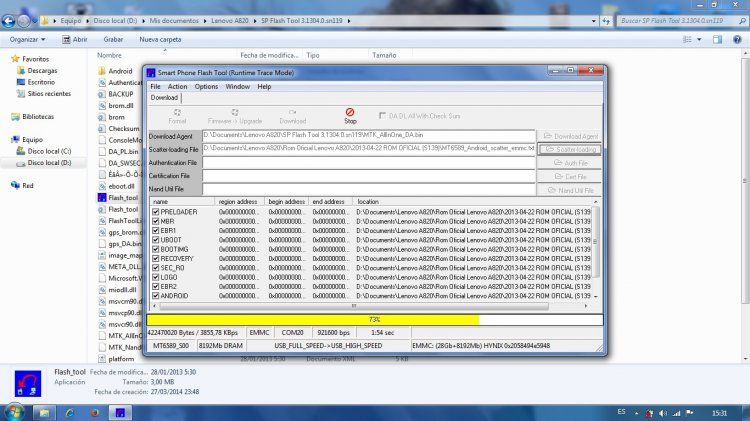Viewport: 750px width, 421px height.
Task: Uncheck the ANDROID partition checkbox
Action: point(155,296)
